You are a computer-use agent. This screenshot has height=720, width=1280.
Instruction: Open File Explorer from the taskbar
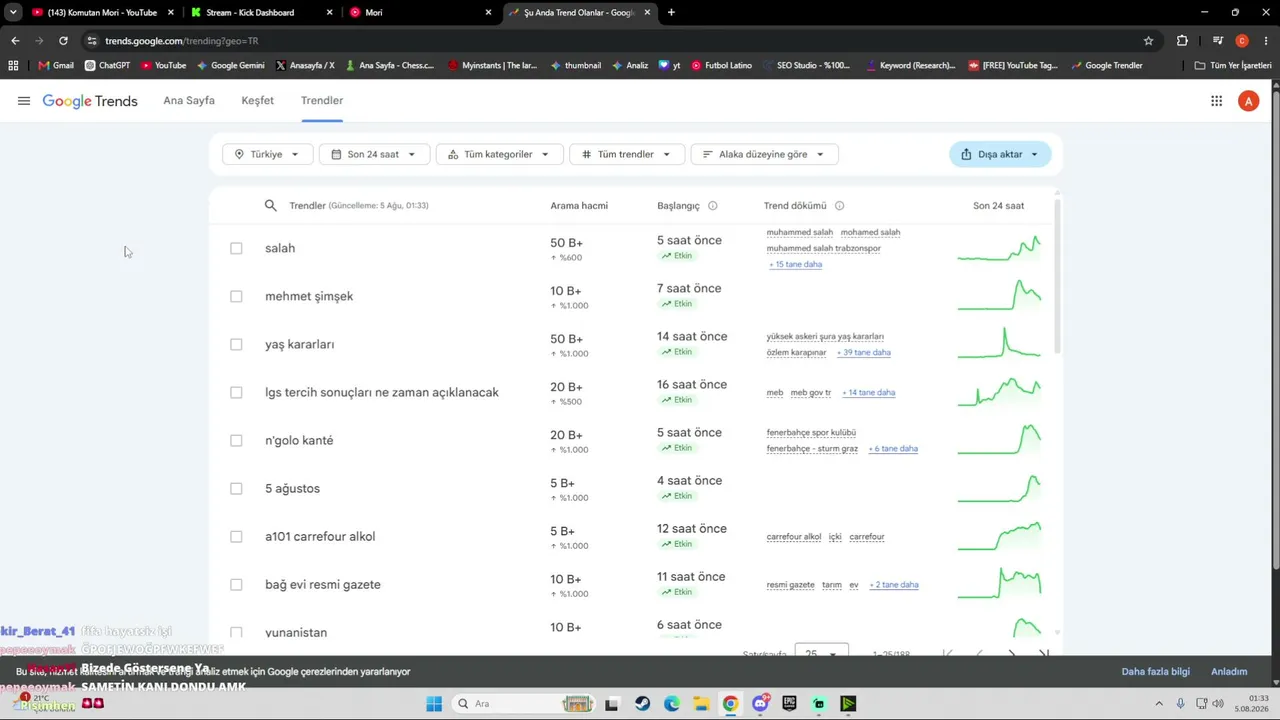point(701,704)
